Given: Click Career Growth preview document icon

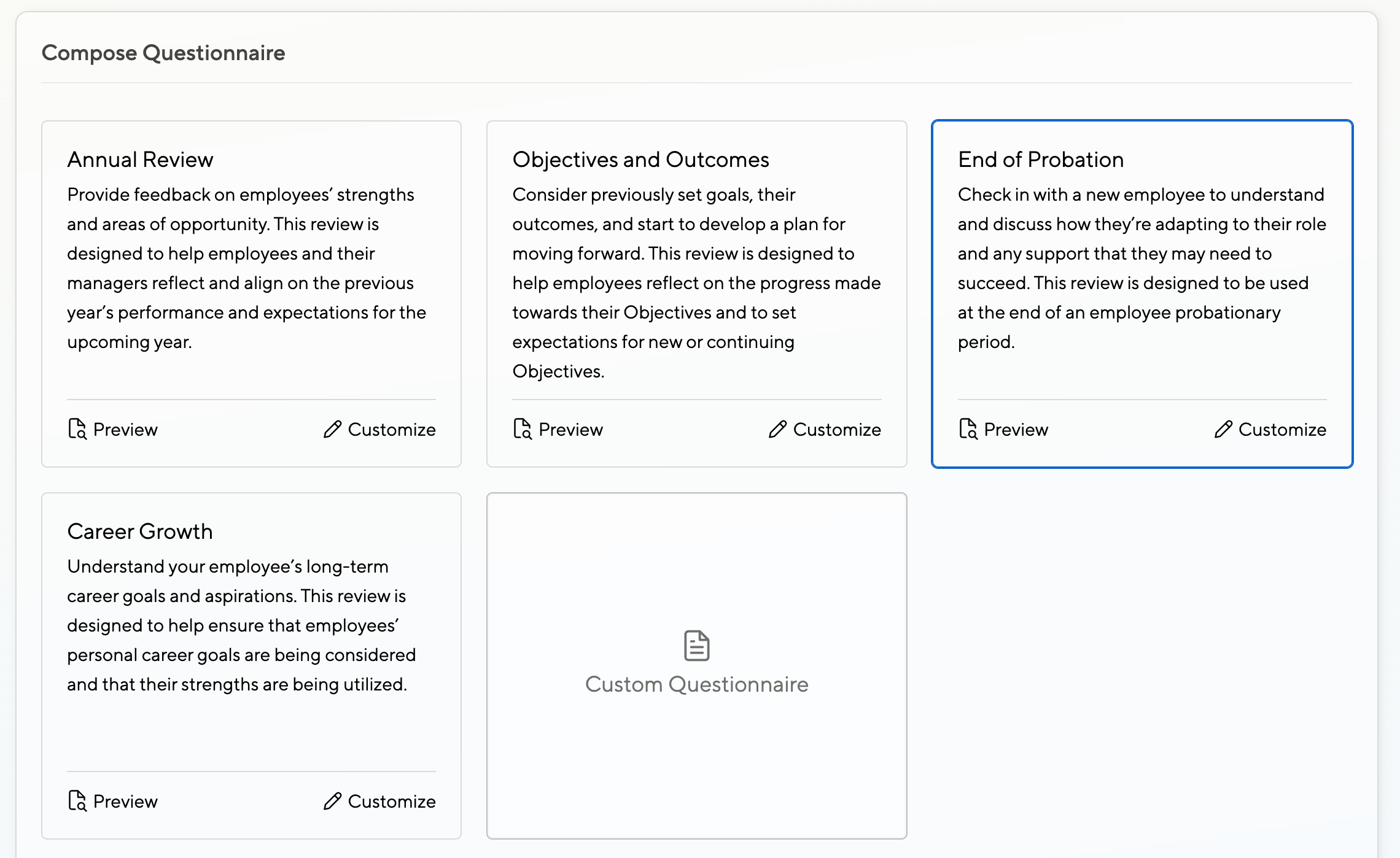Looking at the screenshot, I should pyautogui.click(x=77, y=801).
